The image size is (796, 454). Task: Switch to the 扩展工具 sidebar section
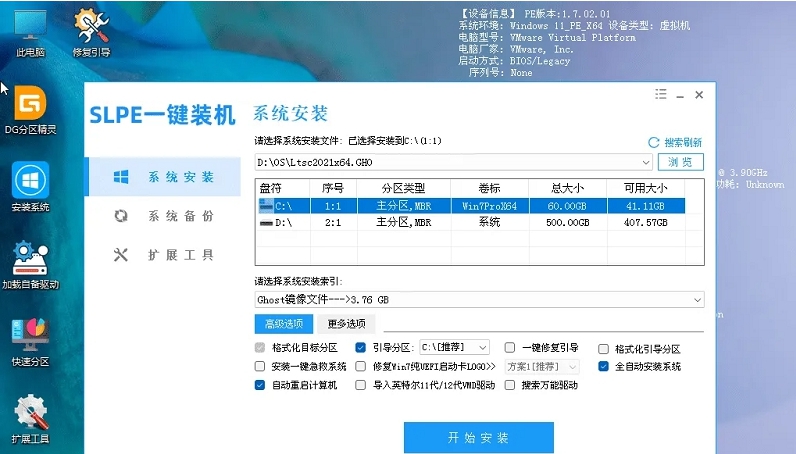[x=162, y=254]
